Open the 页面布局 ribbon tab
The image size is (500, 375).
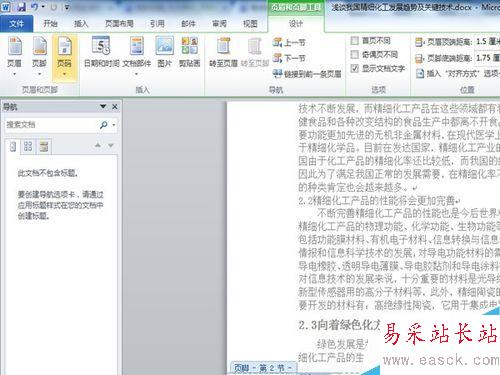tap(119, 24)
